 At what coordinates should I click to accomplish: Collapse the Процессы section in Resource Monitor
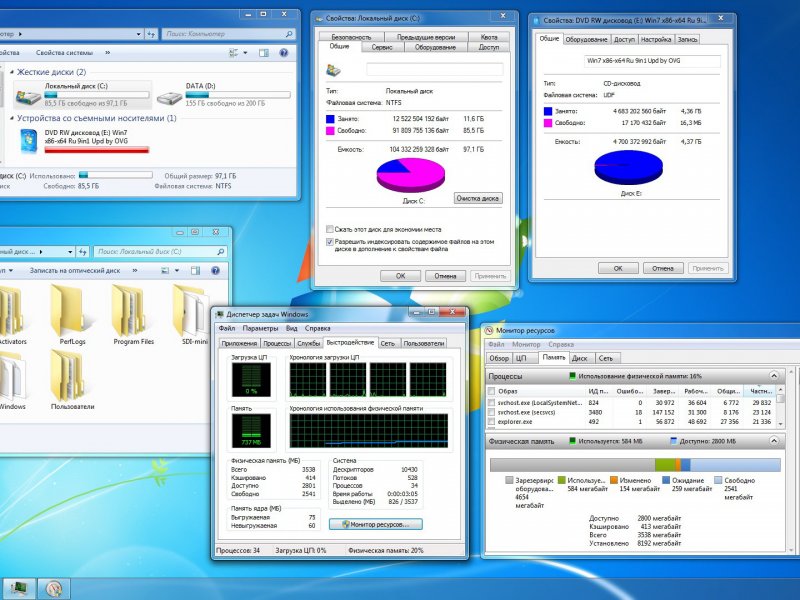point(774,376)
